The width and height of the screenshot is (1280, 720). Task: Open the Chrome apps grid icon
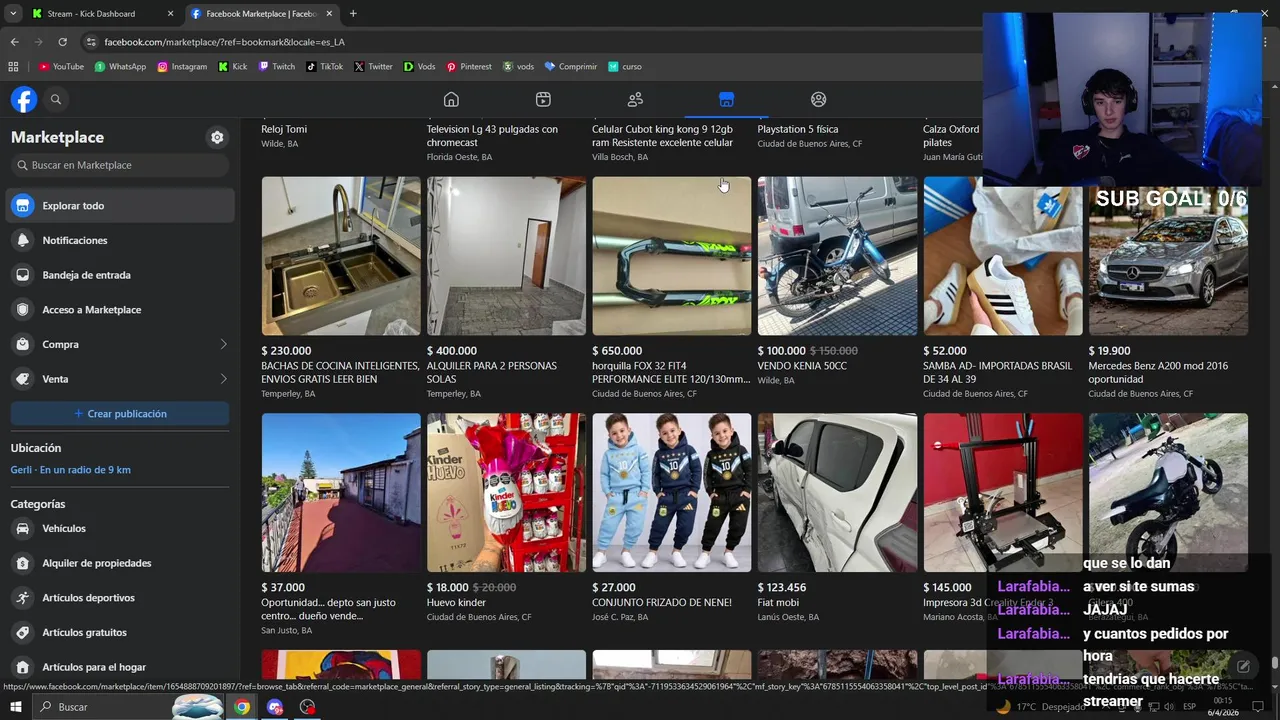[13, 67]
